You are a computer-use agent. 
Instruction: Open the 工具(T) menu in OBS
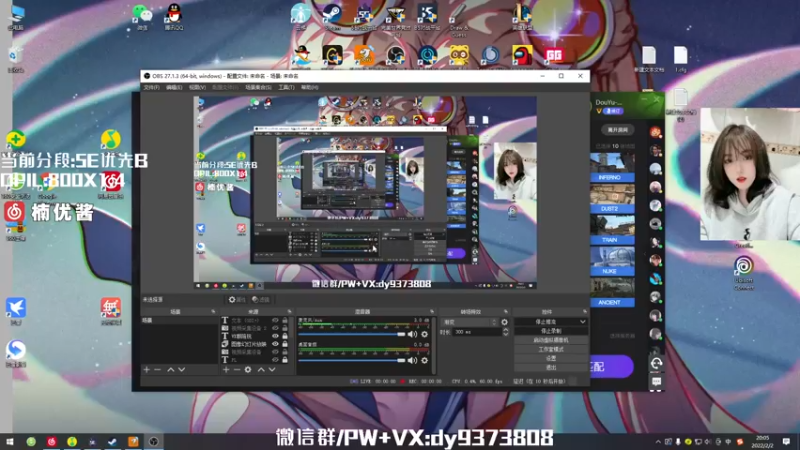pyautogui.click(x=286, y=88)
